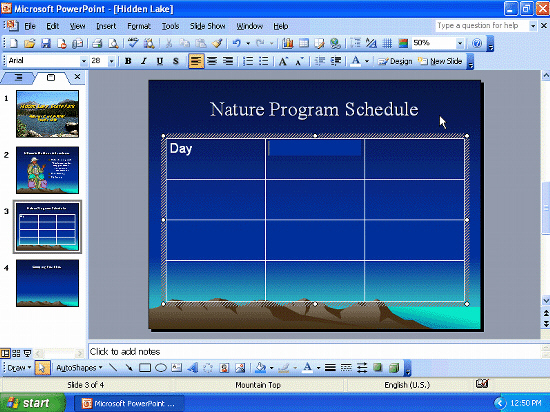This screenshot has height=412, width=550.
Task: Toggle Italic formatting
Action: [144, 61]
